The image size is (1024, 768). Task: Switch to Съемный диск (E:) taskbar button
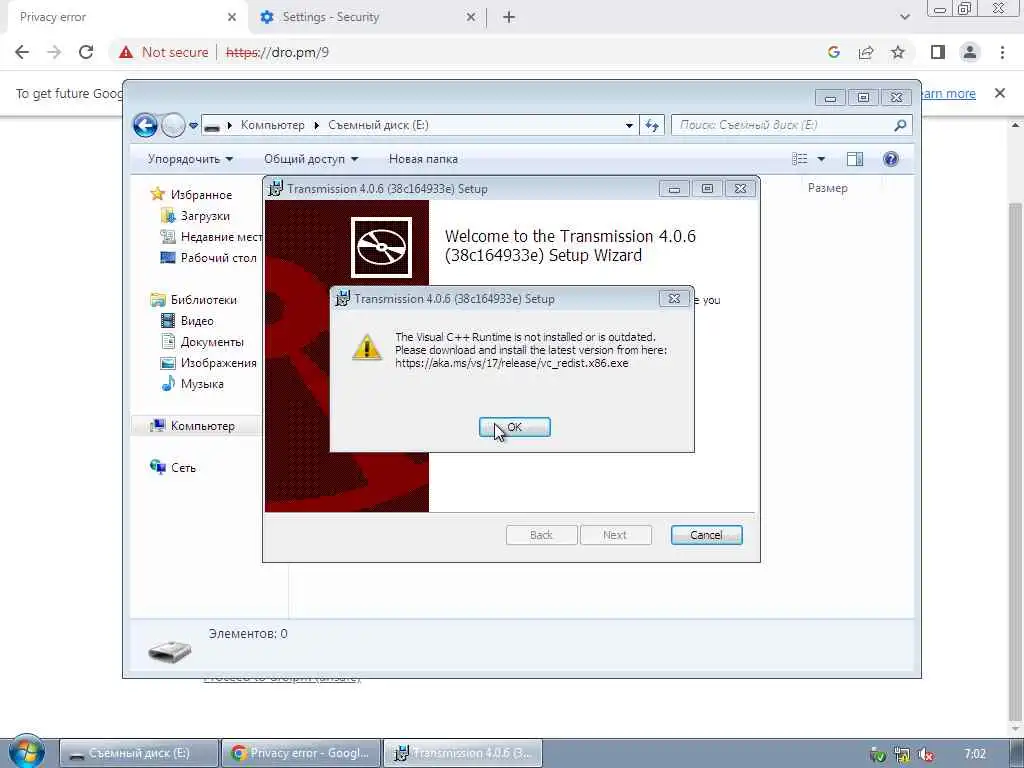coord(138,753)
